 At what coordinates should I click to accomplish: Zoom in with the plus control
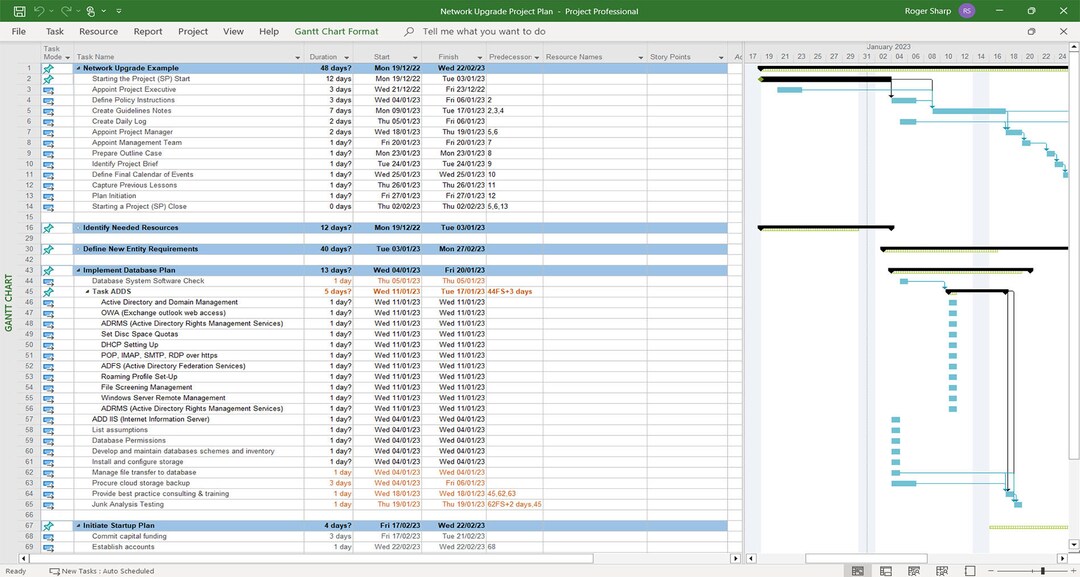pos(1072,570)
